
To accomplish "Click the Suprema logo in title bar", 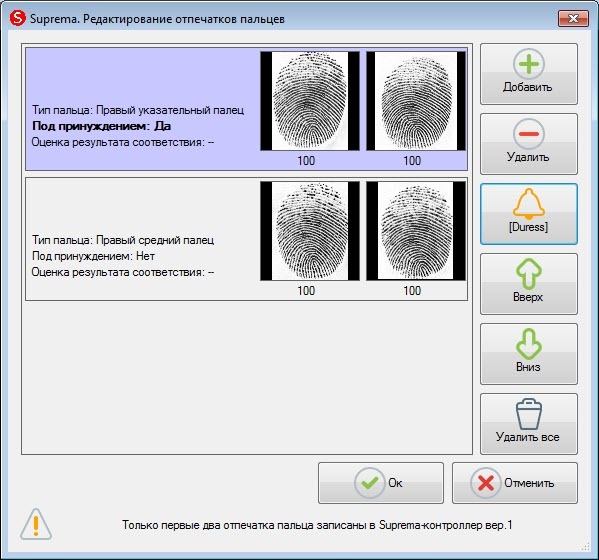I will click(x=18, y=18).
